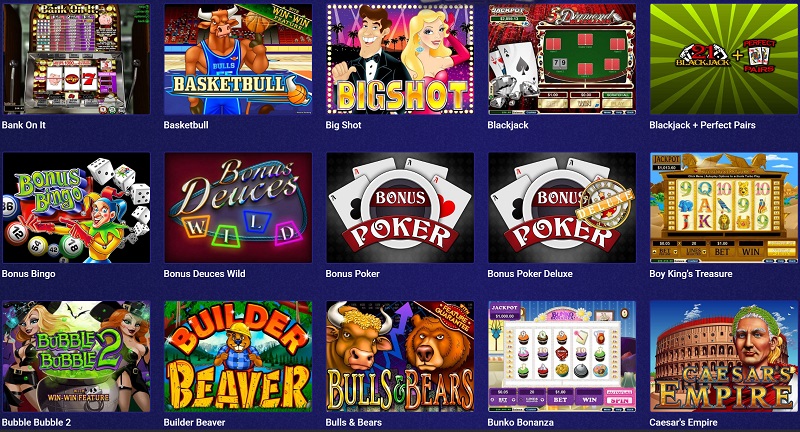Launch the Bonus Poker Deluxe thumbnail

point(562,208)
